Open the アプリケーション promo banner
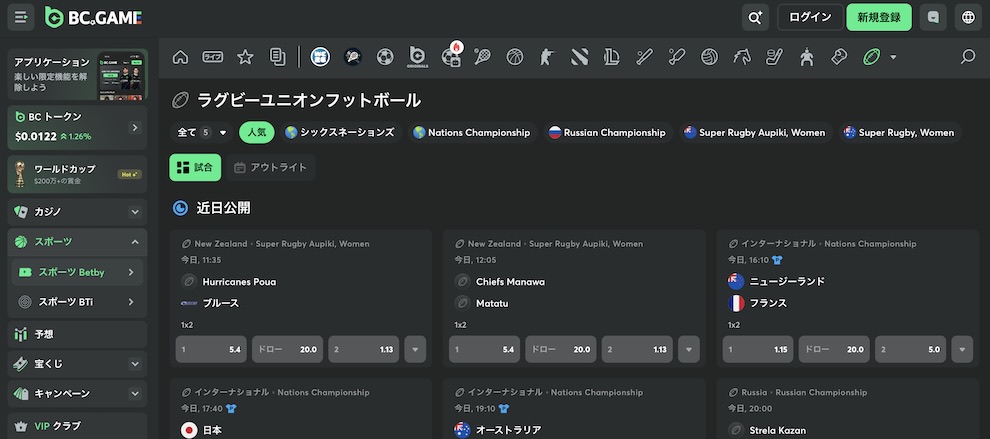The image size is (990, 439). tap(77, 74)
